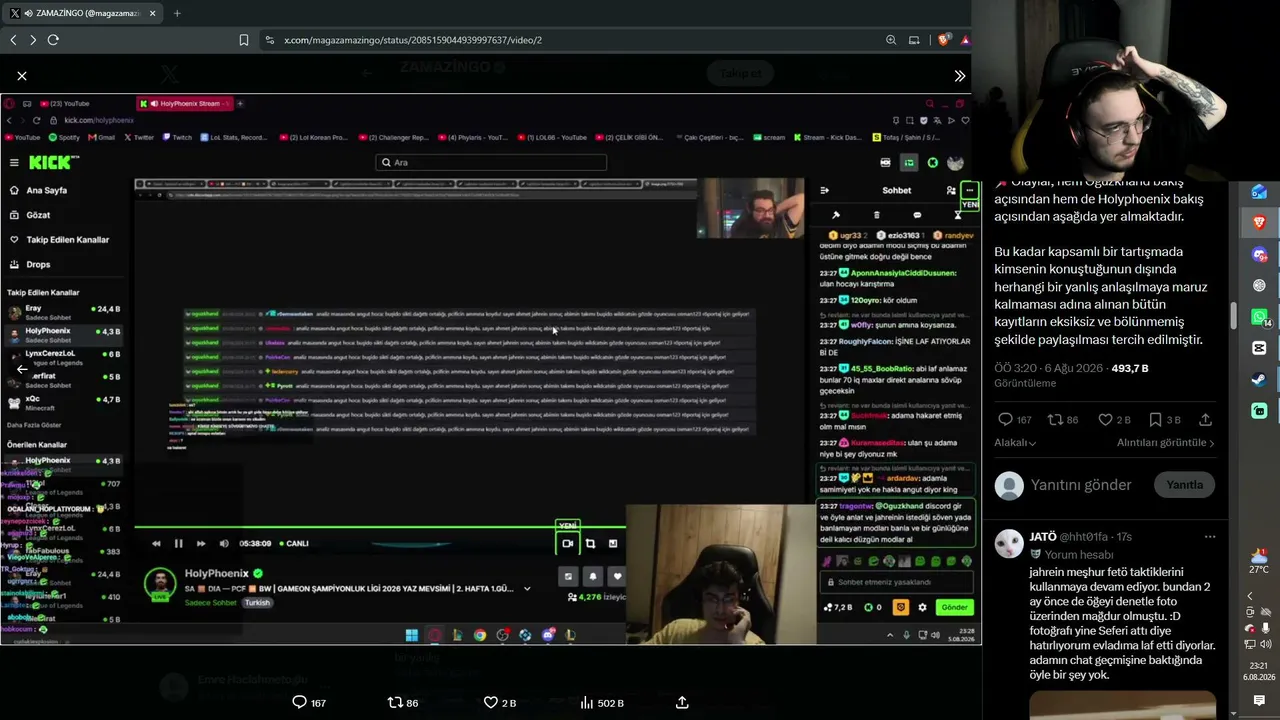Open Takip Edilen Kanallar in Kick sidebar
This screenshot has width=1280, height=720.
[x=59, y=240]
